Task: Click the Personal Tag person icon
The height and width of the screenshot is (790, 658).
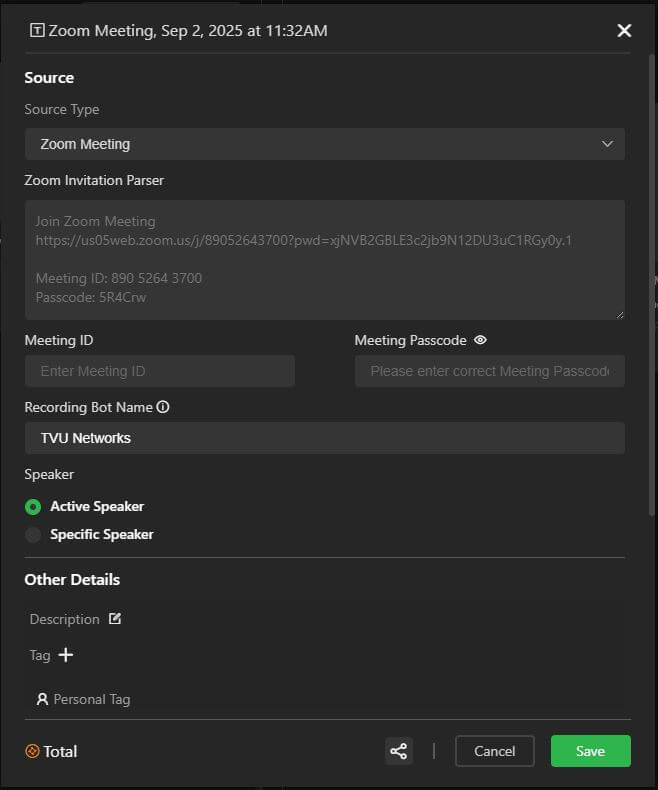Action: pyautogui.click(x=42, y=699)
